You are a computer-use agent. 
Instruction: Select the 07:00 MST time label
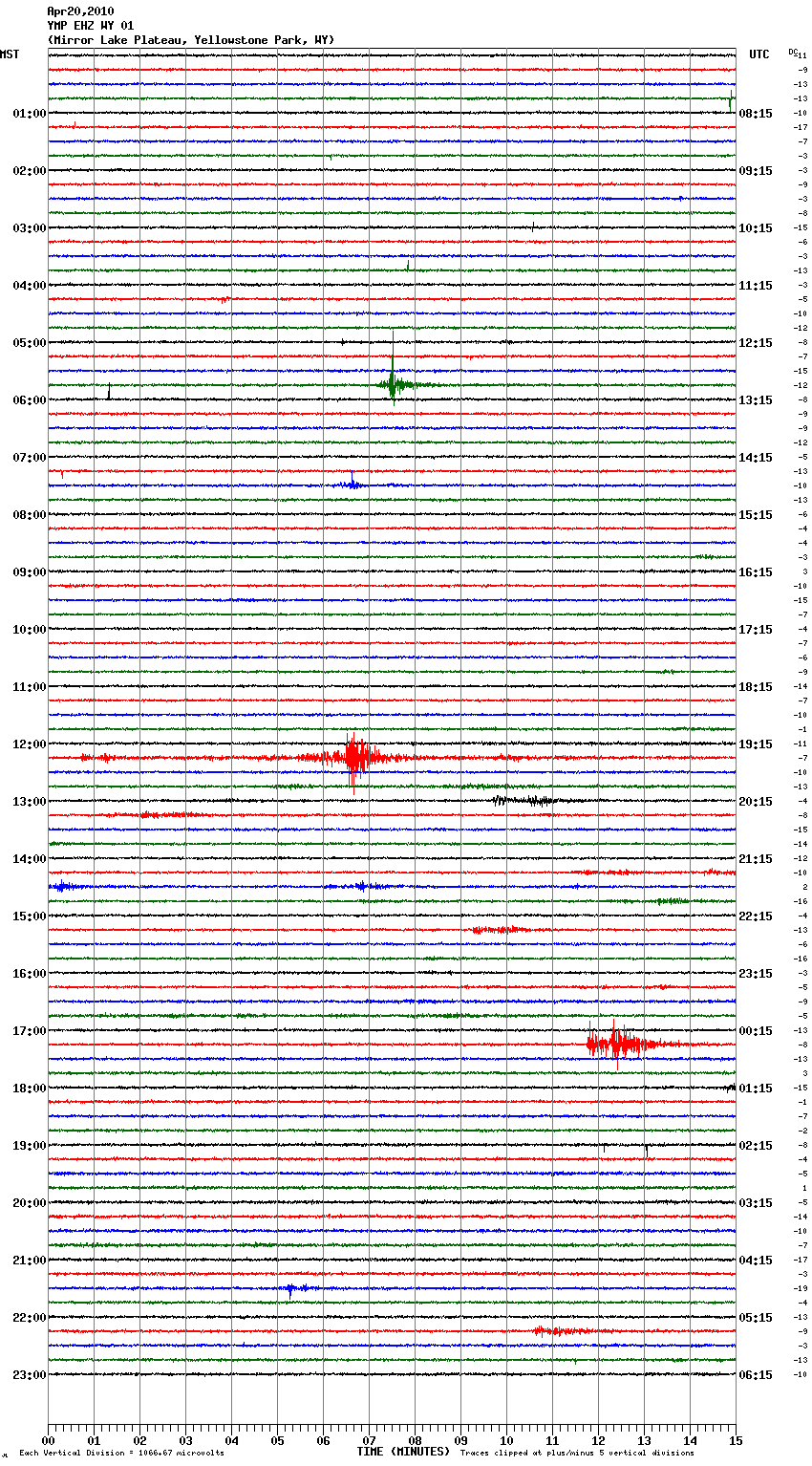[x=30, y=458]
